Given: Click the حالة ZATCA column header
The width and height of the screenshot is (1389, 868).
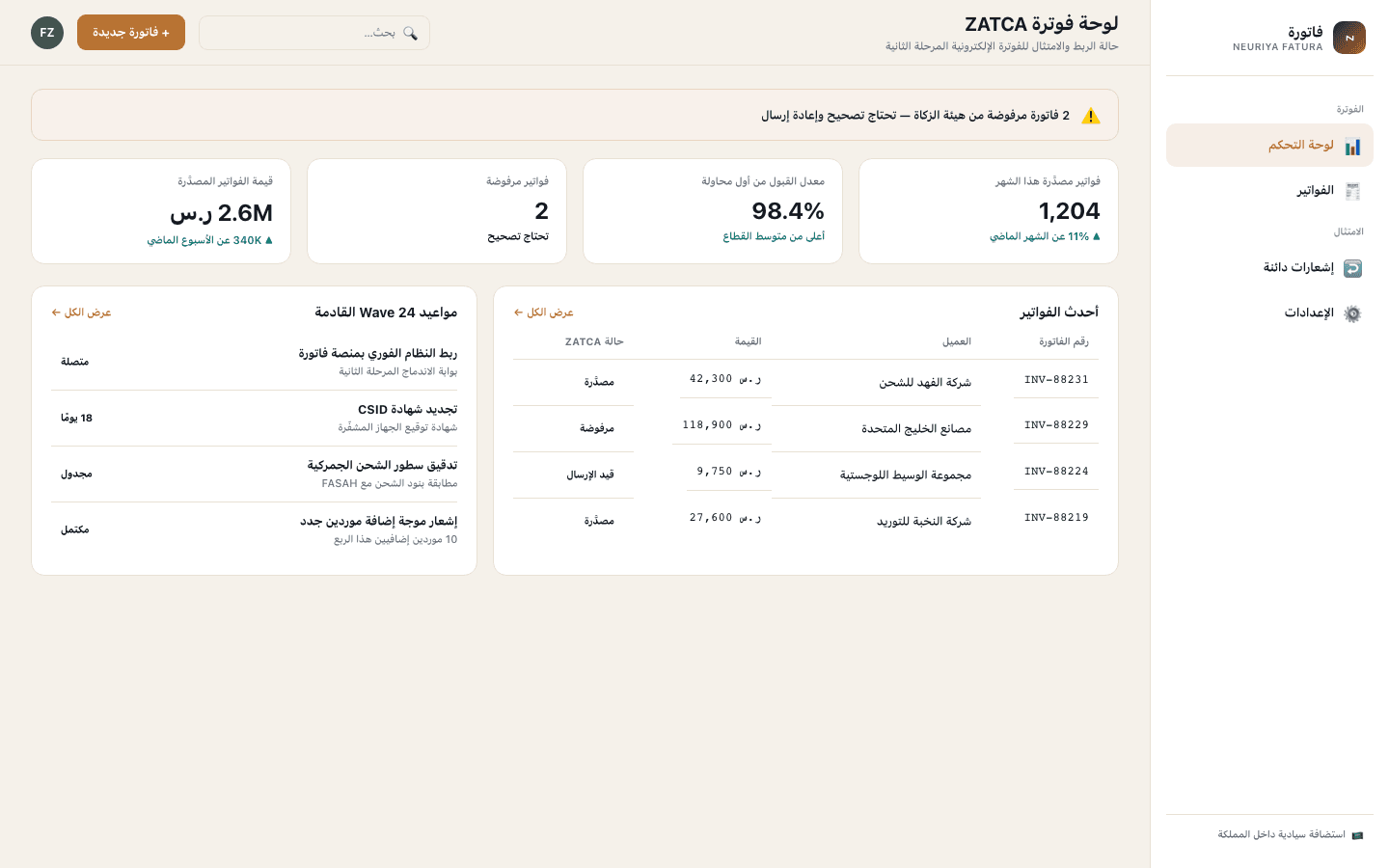Looking at the screenshot, I should pyautogui.click(x=594, y=341).
